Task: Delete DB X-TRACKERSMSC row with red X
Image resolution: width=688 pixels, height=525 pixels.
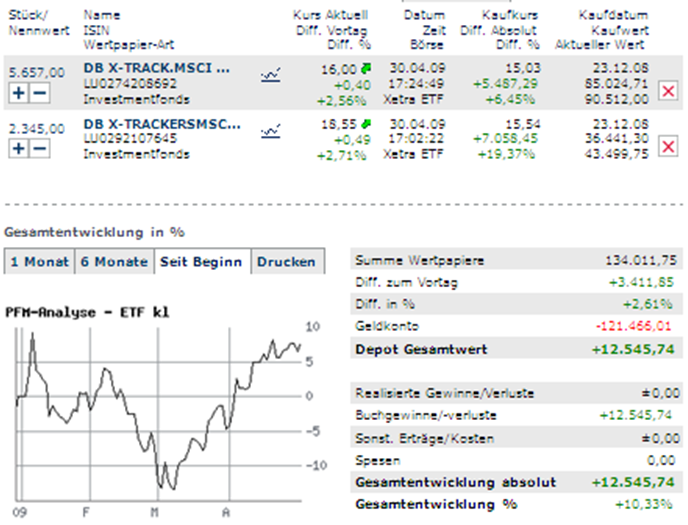Action: point(668,147)
